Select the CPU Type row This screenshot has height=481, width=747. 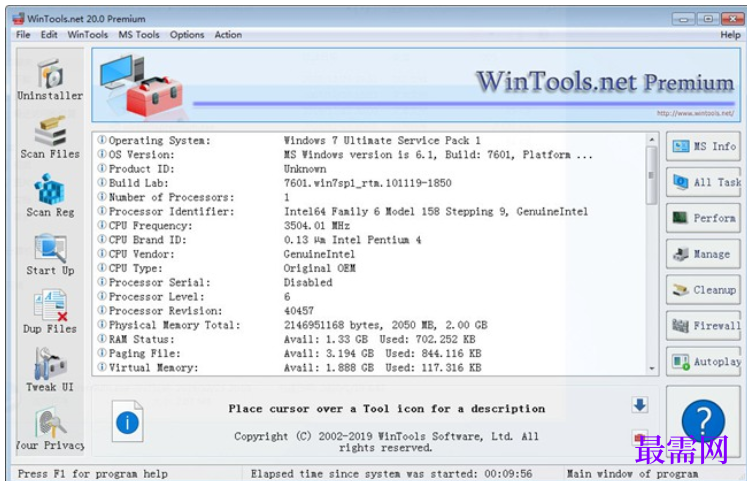click(369, 268)
